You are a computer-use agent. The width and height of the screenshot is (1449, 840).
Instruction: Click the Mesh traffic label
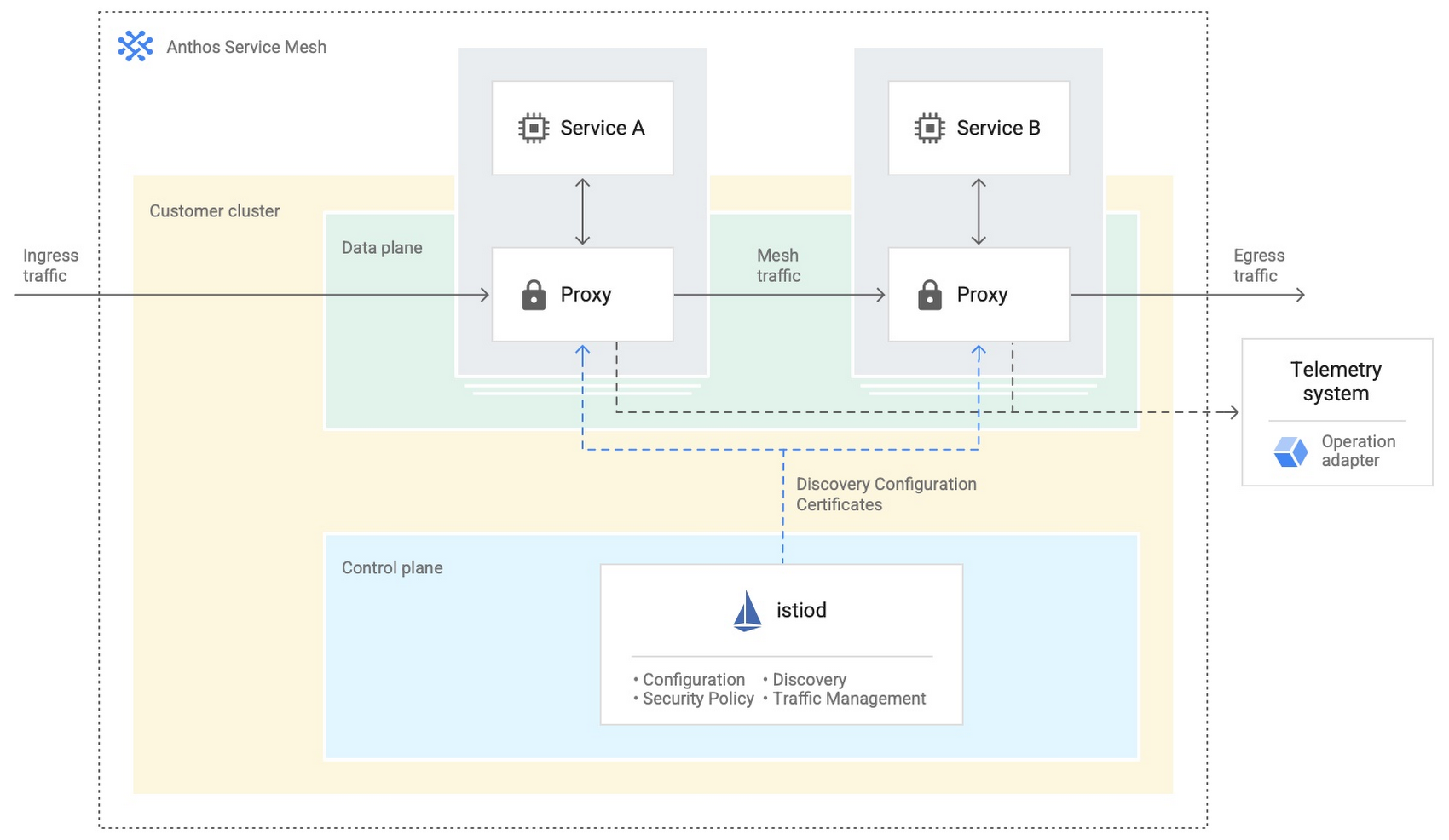coord(778,265)
